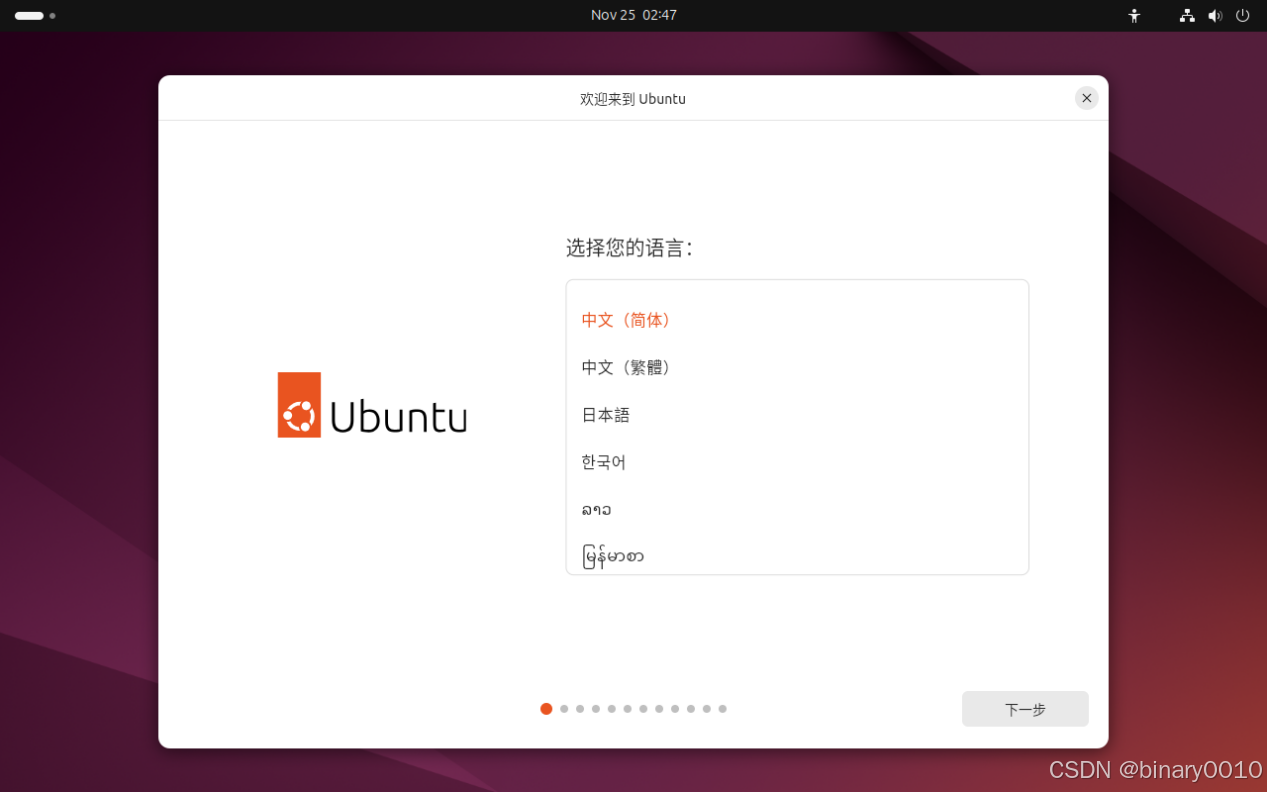Open the Nov 25 date and time menu
Viewport: 1267px width, 792px height.
point(633,15)
